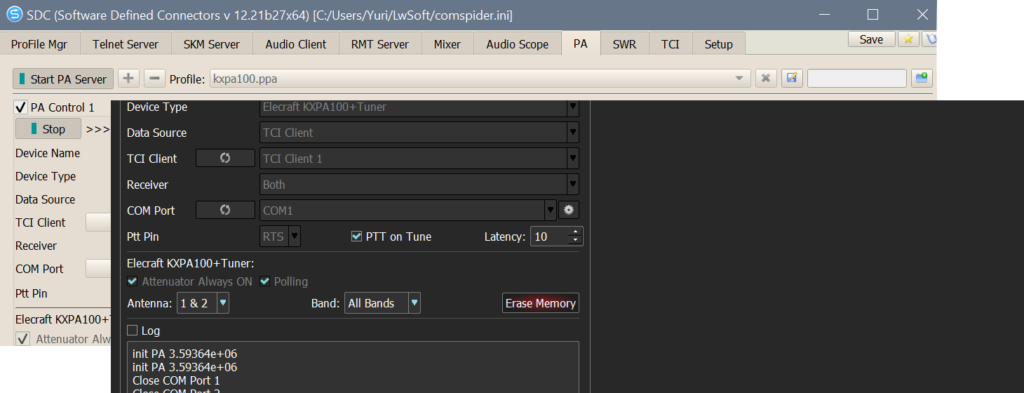This screenshot has width=1024, height=393.
Task: Click the plus icon to add a PA profile
Action: (129, 78)
